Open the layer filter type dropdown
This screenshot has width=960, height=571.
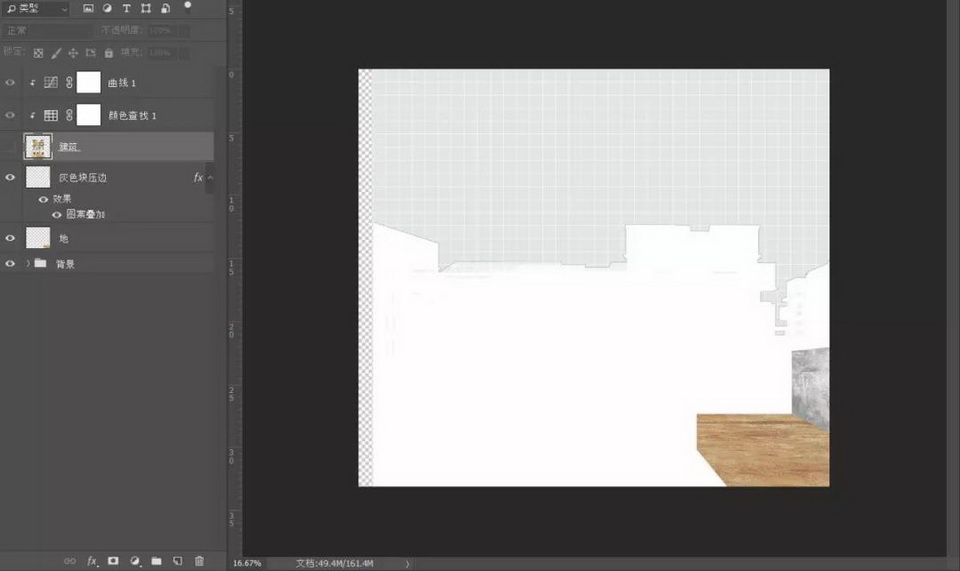click(36, 9)
